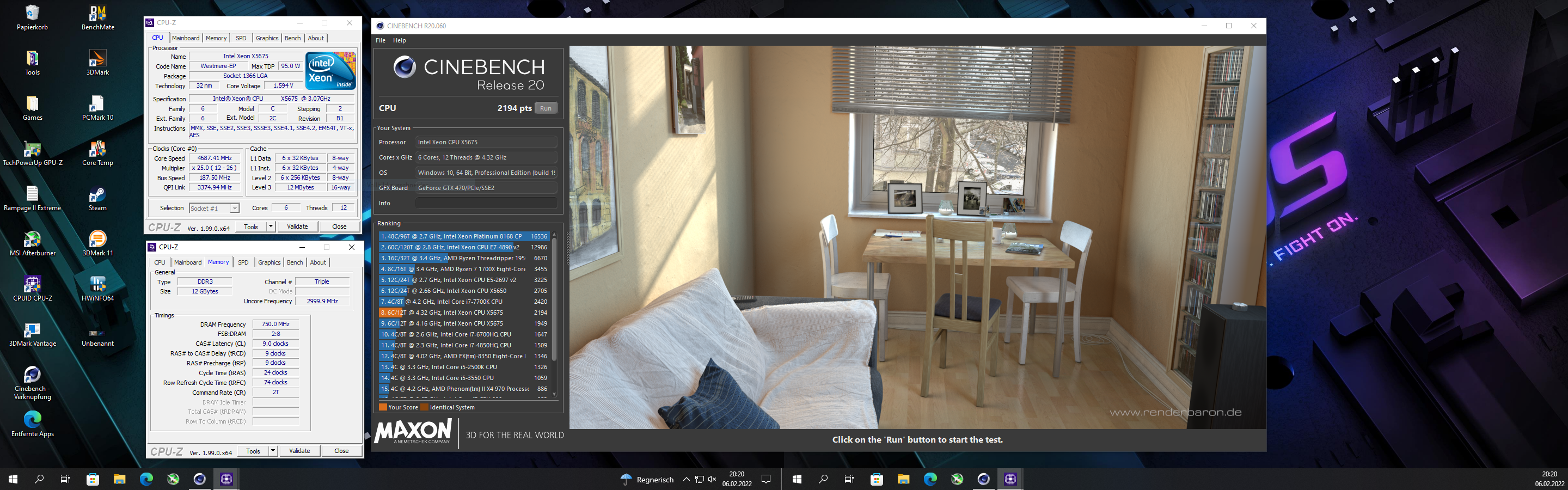This screenshot has height=490, width=1568.
Task: Open the Graphics tab in the CPU-Z window showing Timings
Action: pos(269,263)
